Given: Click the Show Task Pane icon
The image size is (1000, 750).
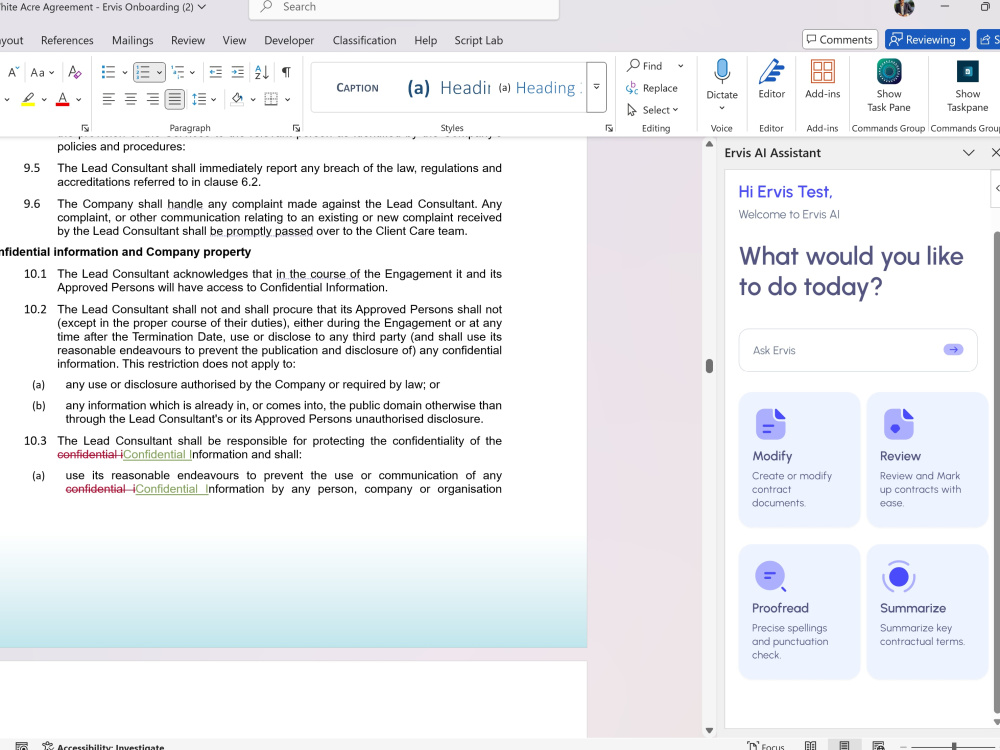Looking at the screenshot, I should pos(888,71).
